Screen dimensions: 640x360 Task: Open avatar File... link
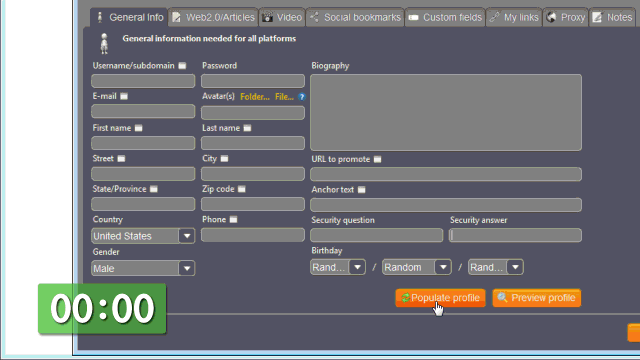click(x=284, y=97)
